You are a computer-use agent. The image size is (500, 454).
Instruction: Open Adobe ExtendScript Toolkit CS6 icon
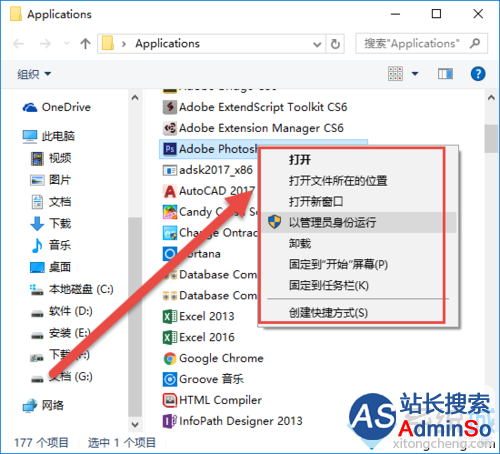pyautogui.click(x=170, y=107)
